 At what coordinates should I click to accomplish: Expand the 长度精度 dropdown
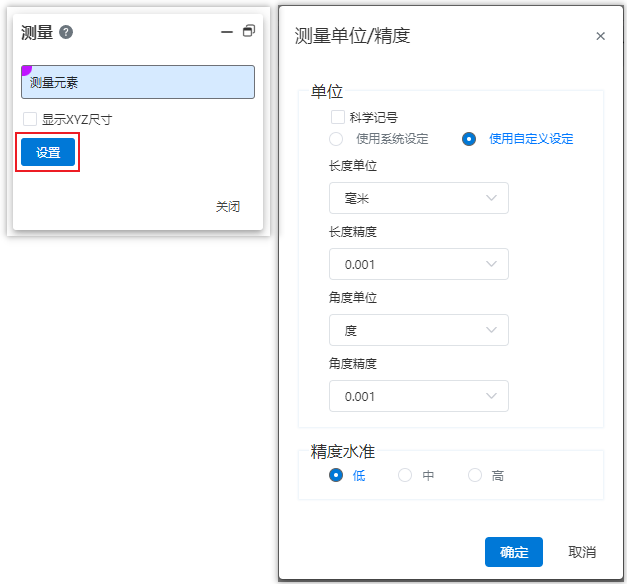419,264
